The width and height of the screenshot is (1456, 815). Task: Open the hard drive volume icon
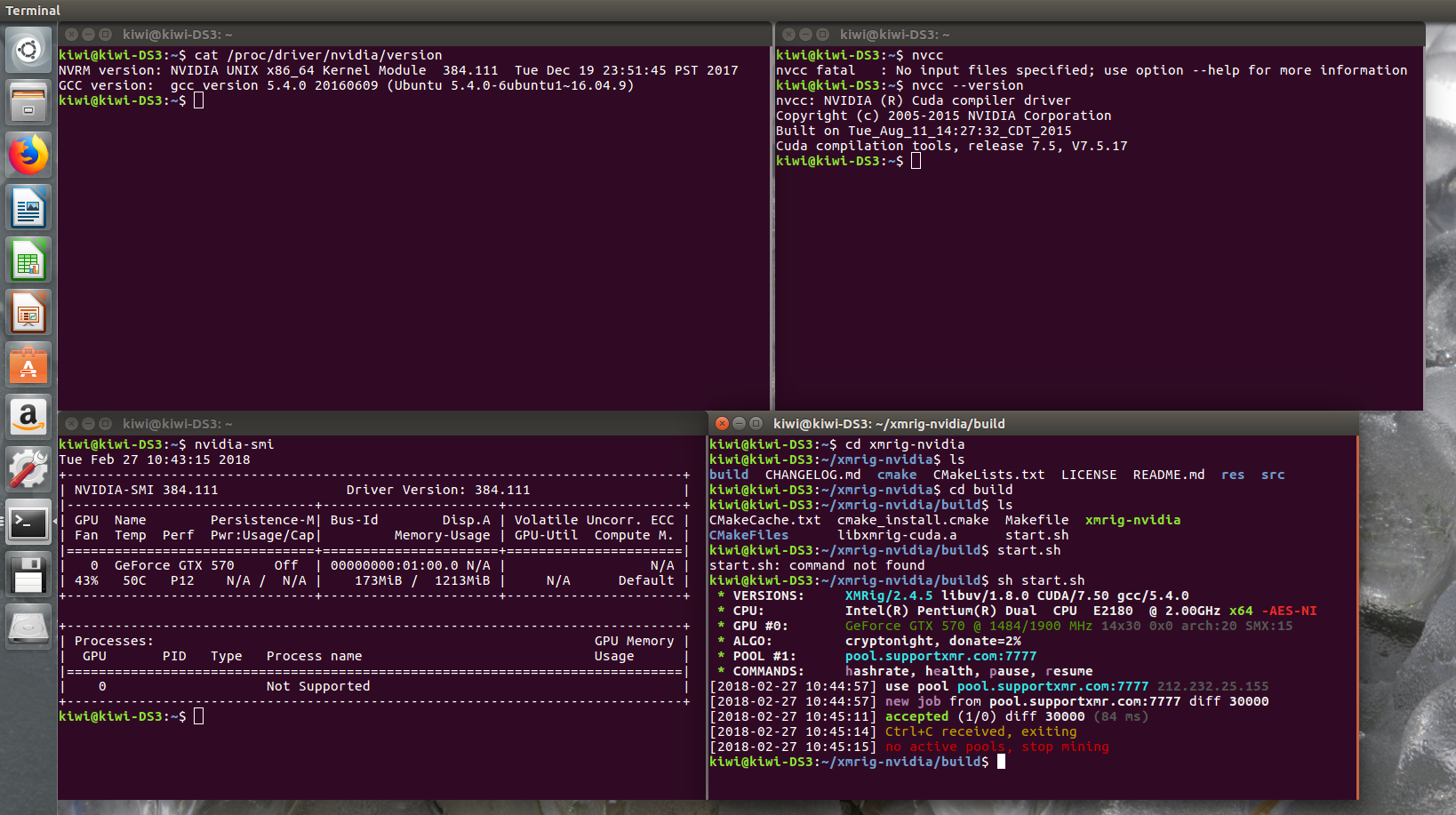pyautogui.click(x=28, y=627)
